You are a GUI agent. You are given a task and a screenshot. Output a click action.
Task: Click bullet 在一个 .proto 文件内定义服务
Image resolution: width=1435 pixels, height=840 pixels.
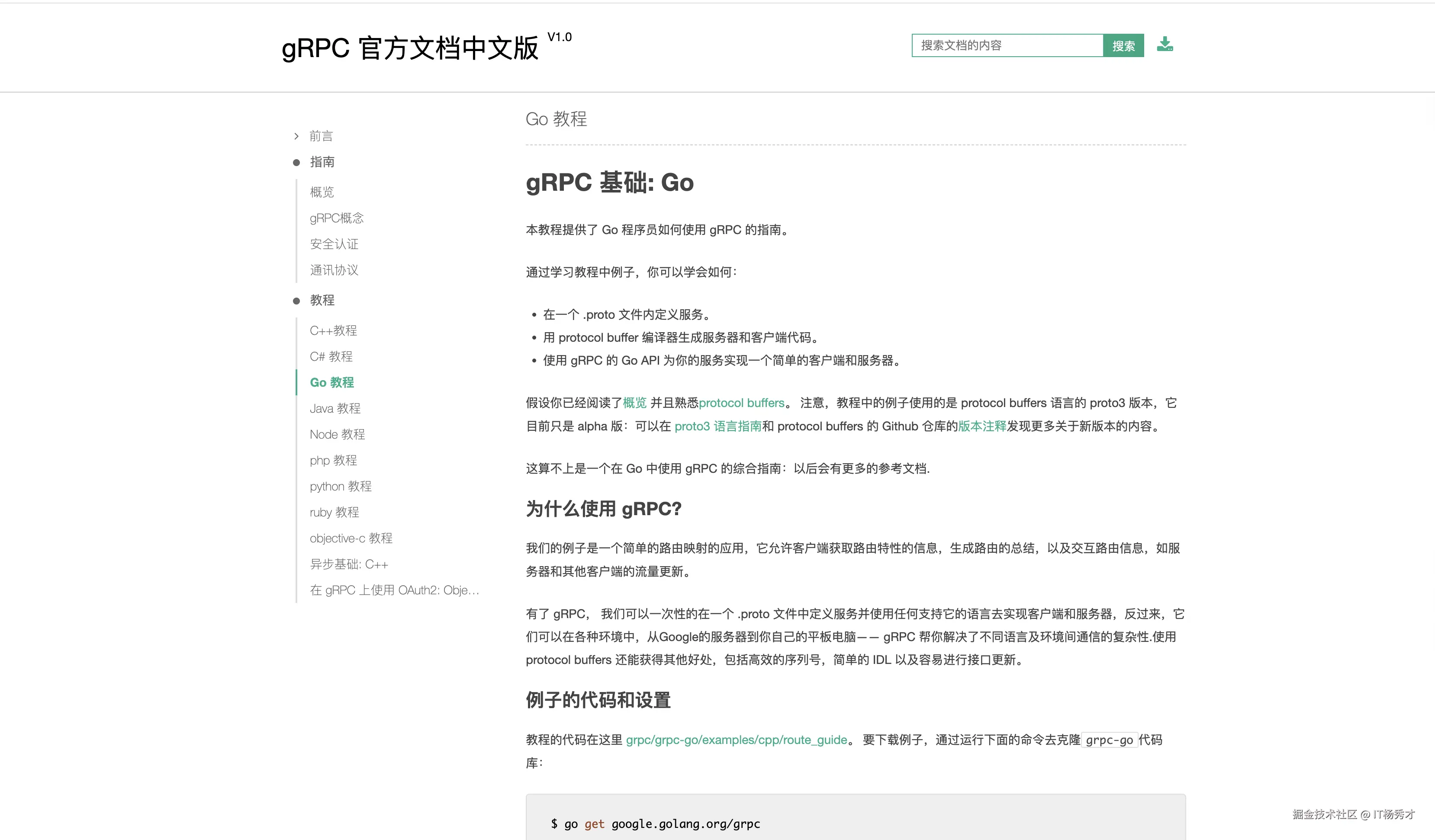(629, 315)
